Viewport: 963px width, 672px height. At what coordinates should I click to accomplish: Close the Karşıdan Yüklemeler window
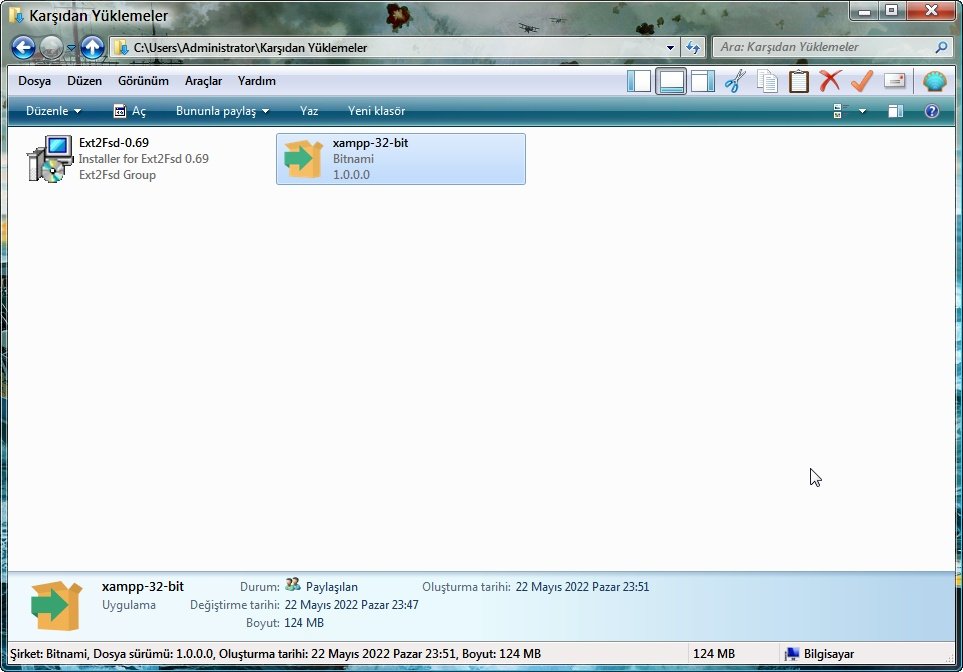pos(930,11)
